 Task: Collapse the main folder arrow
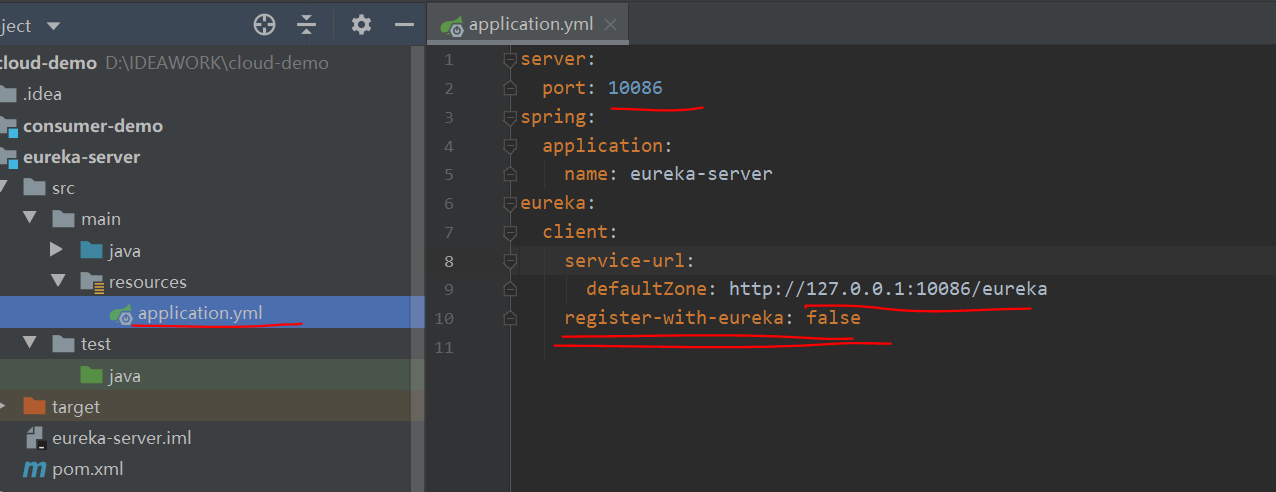(29, 218)
